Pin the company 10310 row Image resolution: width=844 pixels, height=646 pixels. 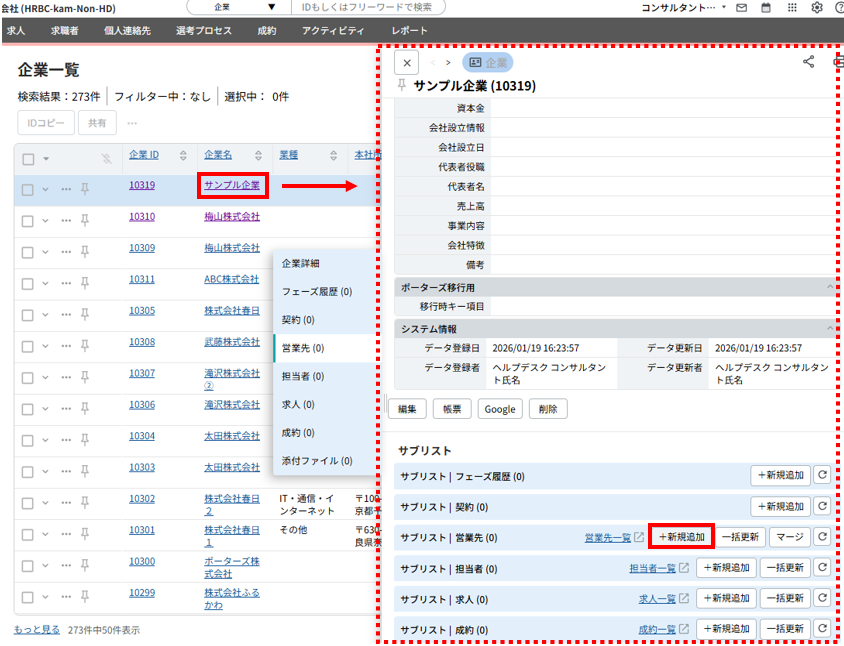tap(85, 217)
